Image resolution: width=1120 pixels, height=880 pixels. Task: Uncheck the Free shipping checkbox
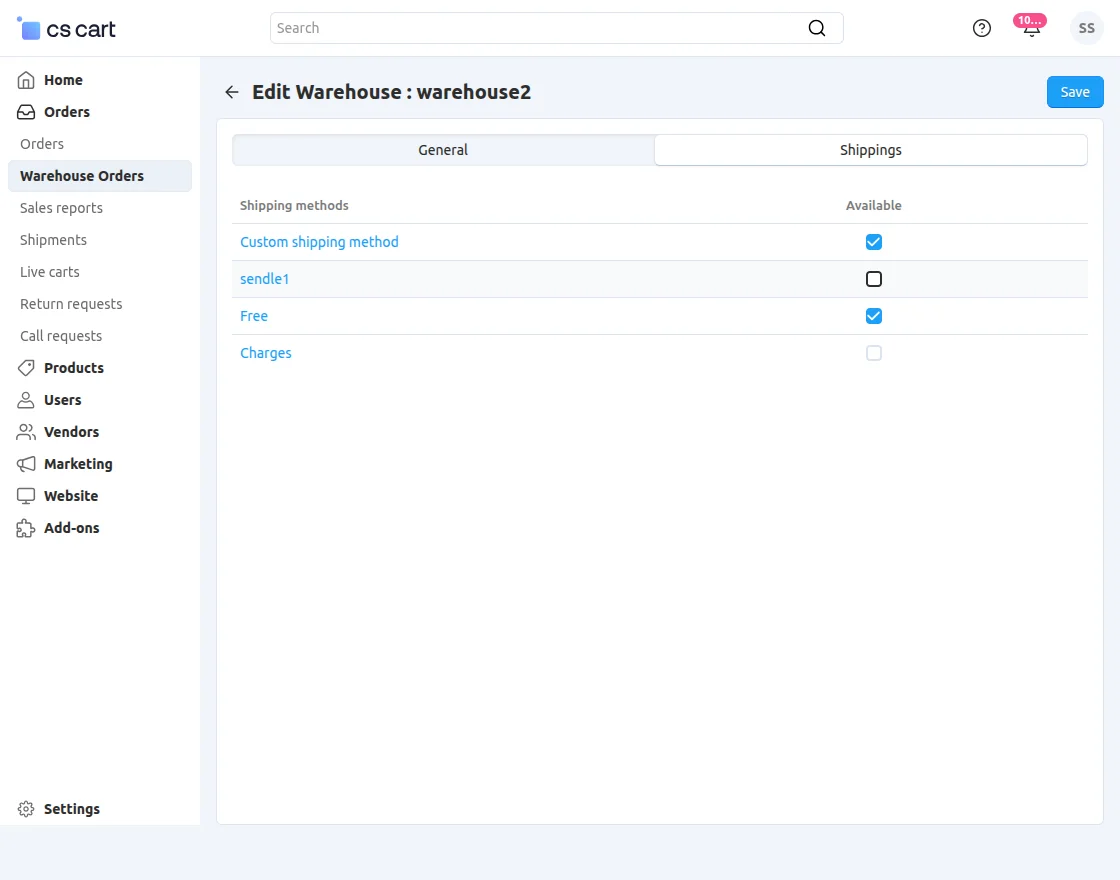coord(874,316)
